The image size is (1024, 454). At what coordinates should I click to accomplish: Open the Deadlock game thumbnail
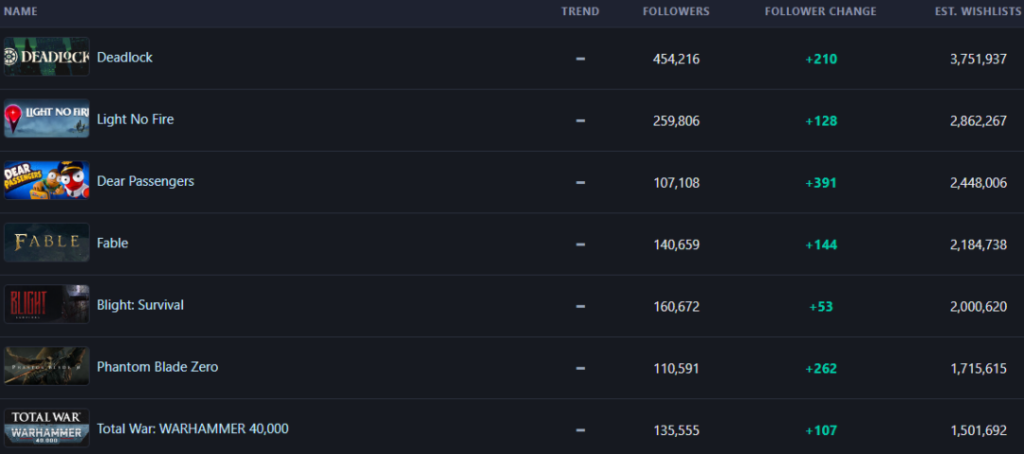46,57
